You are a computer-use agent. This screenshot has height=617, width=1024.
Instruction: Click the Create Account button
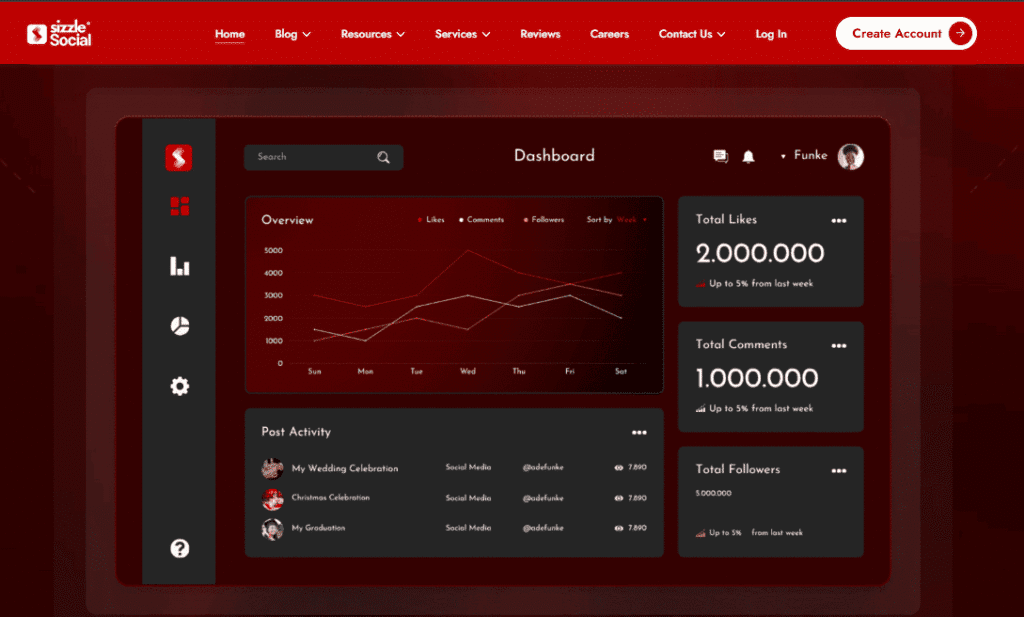click(x=906, y=33)
